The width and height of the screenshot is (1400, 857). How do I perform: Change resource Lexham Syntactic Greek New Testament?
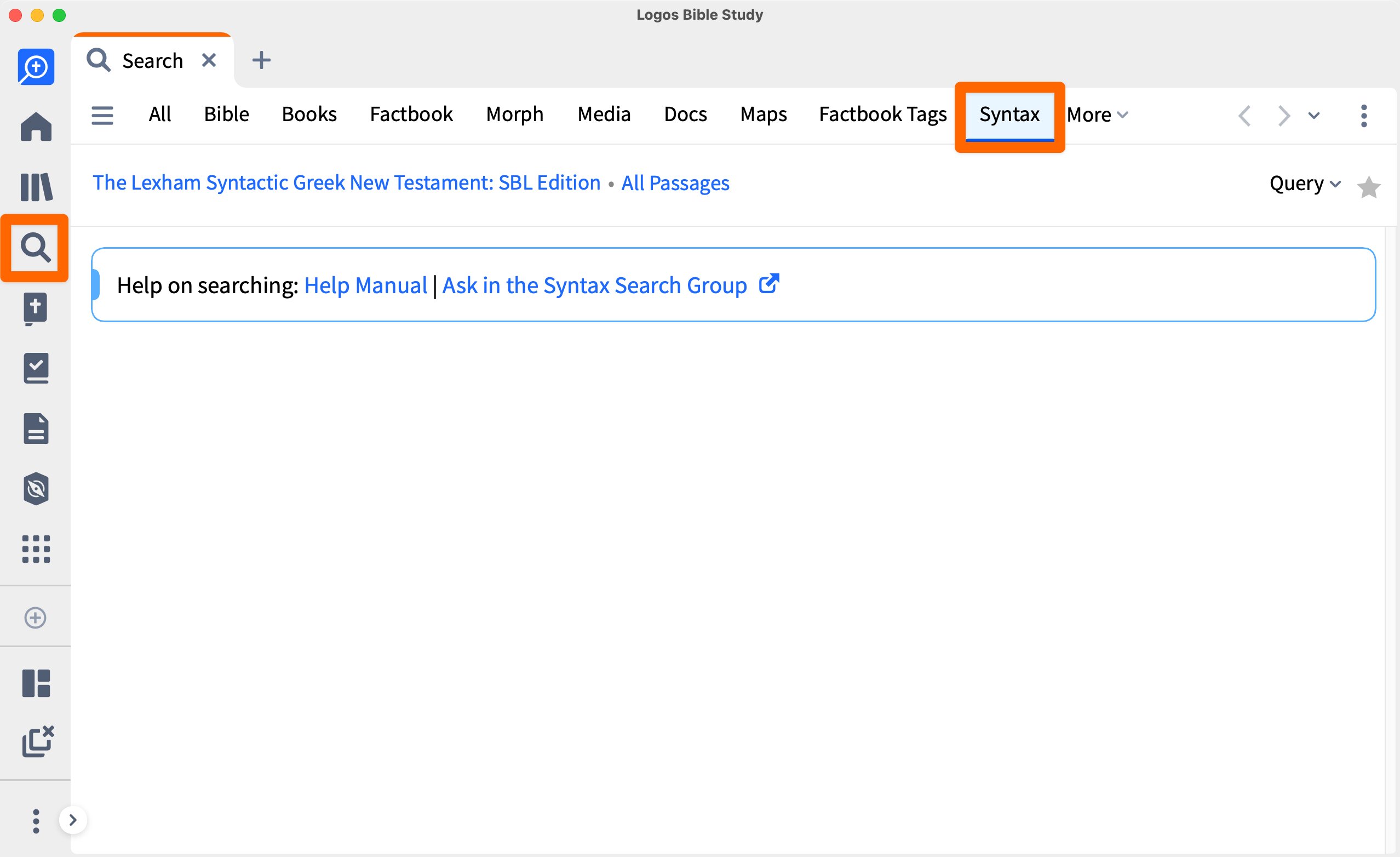pyautogui.click(x=347, y=183)
